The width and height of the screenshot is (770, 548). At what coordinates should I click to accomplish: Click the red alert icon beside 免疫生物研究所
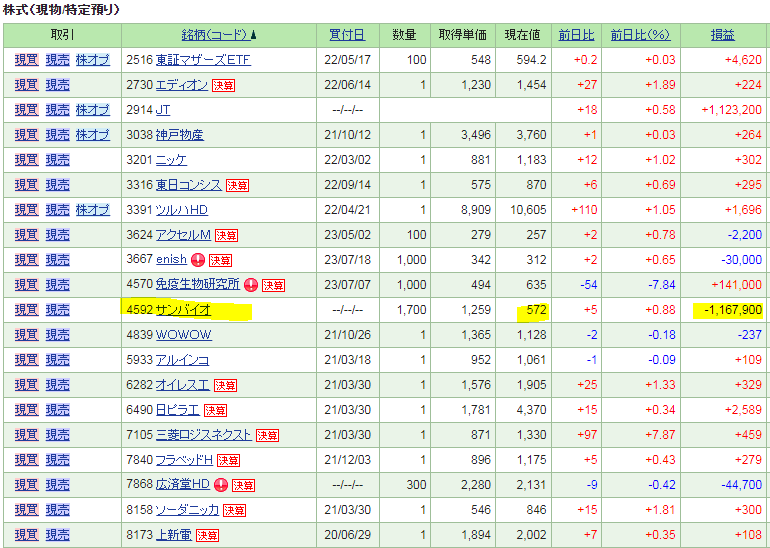coord(251,285)
